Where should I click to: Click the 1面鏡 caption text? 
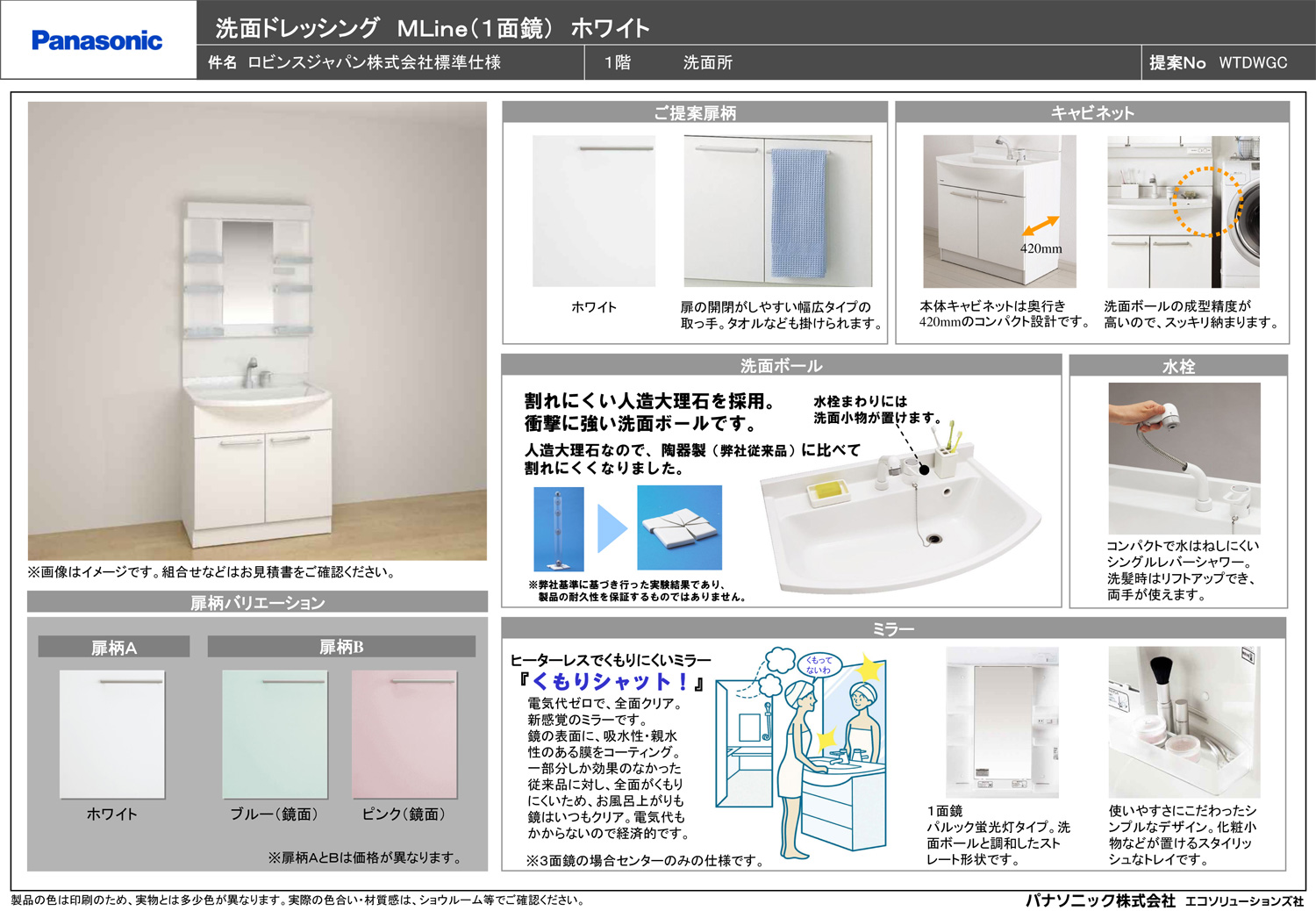945,811
